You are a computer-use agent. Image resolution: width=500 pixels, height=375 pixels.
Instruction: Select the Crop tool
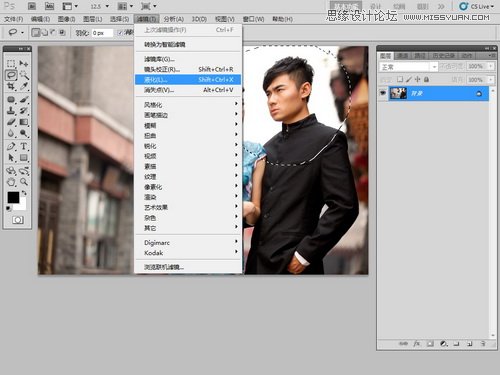[11, 86]
